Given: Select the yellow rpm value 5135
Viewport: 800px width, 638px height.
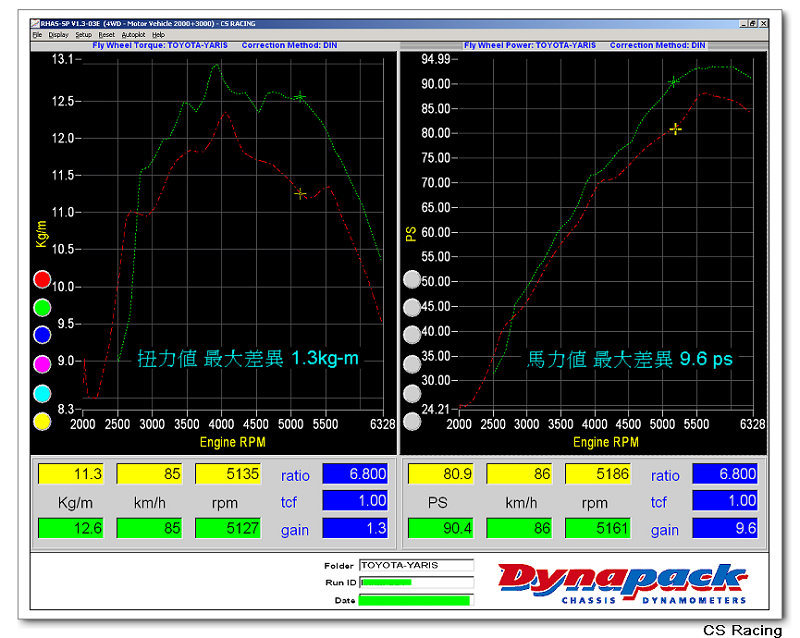Looking at the screenshot, I should click(x=228, y=474).
